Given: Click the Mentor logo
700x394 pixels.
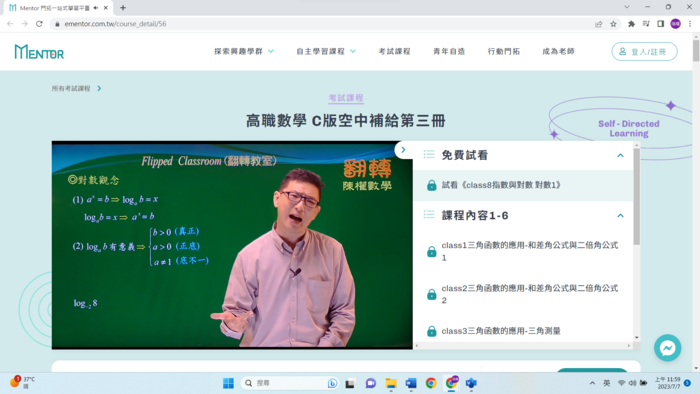Looking at the screenshot, I should [39, 52].
